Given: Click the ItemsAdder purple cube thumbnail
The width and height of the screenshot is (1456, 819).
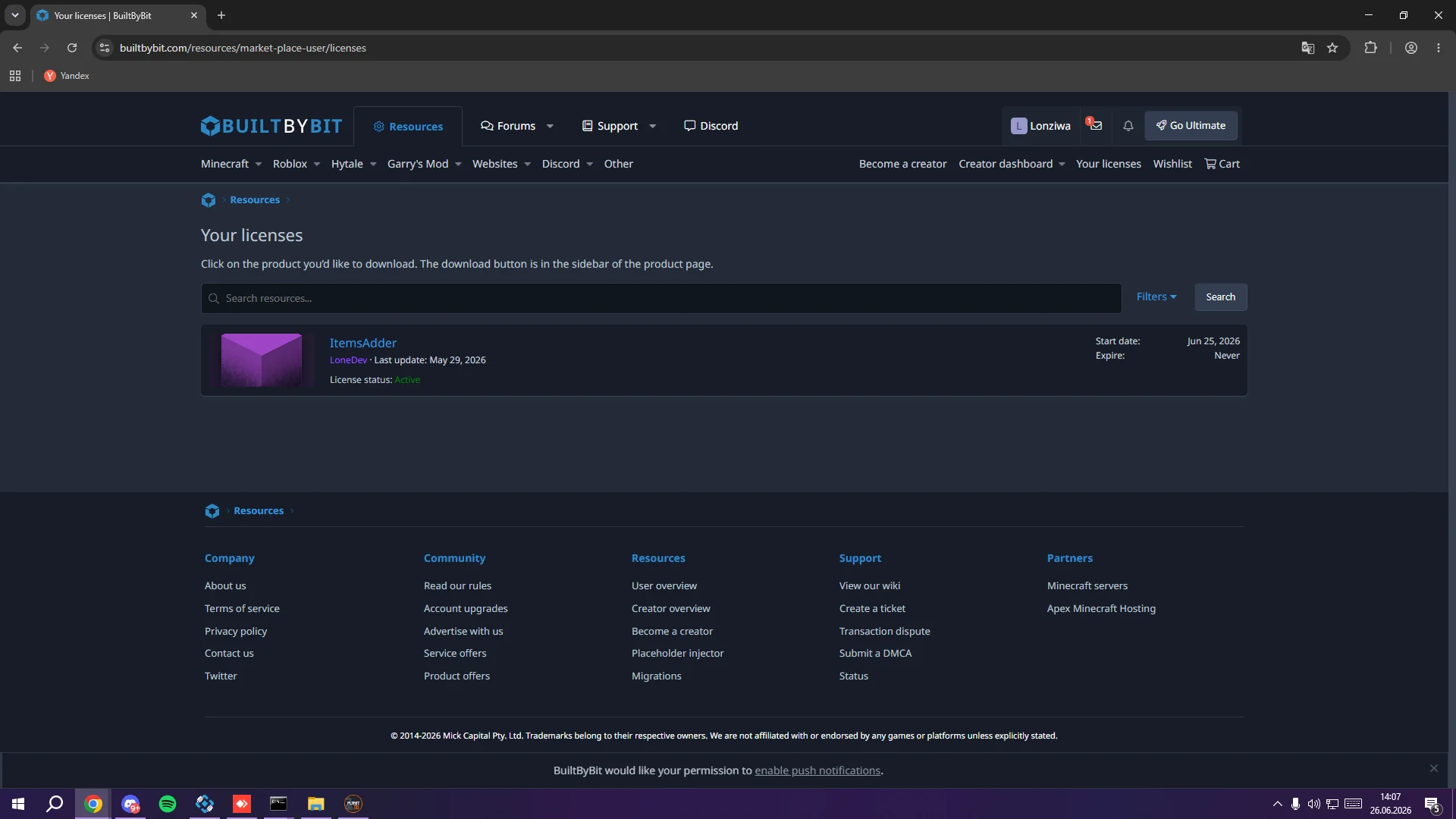Looking at the screenshot, I should pyautogui.click(x=261, y=360).
